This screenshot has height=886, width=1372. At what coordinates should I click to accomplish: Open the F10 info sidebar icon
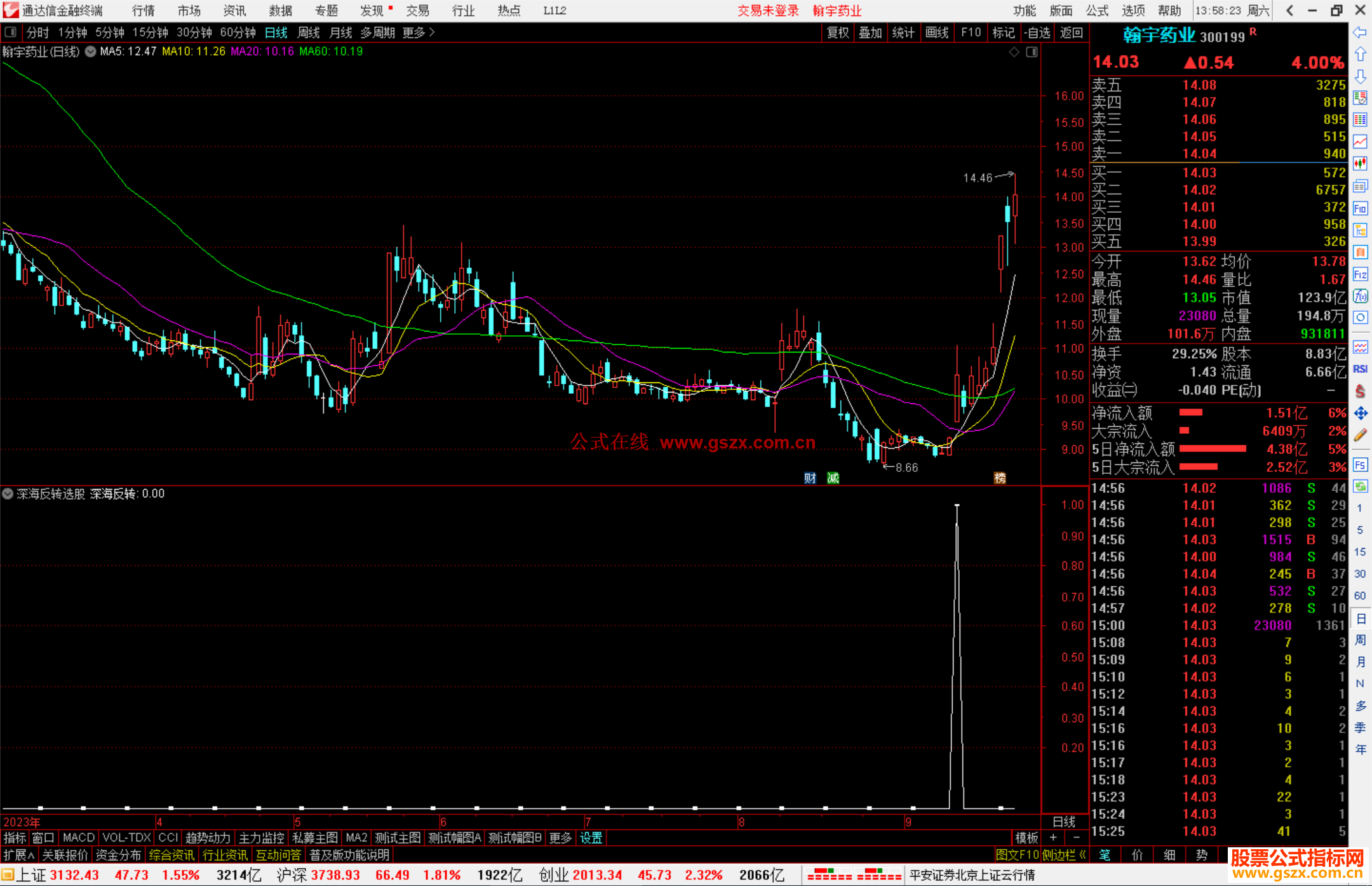1360,208
